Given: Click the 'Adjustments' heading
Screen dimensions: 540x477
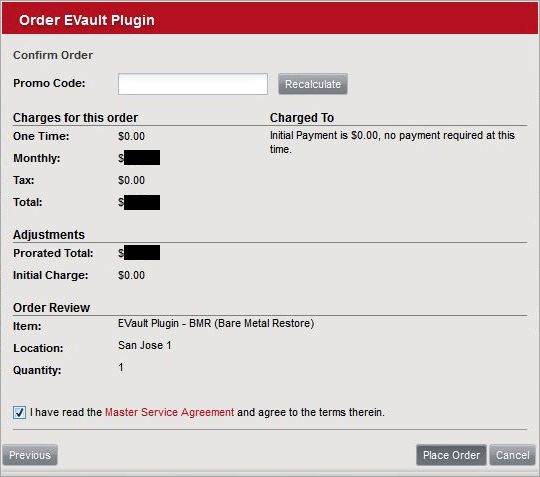Looking at the screenshot, I should [x=49, y=235].
